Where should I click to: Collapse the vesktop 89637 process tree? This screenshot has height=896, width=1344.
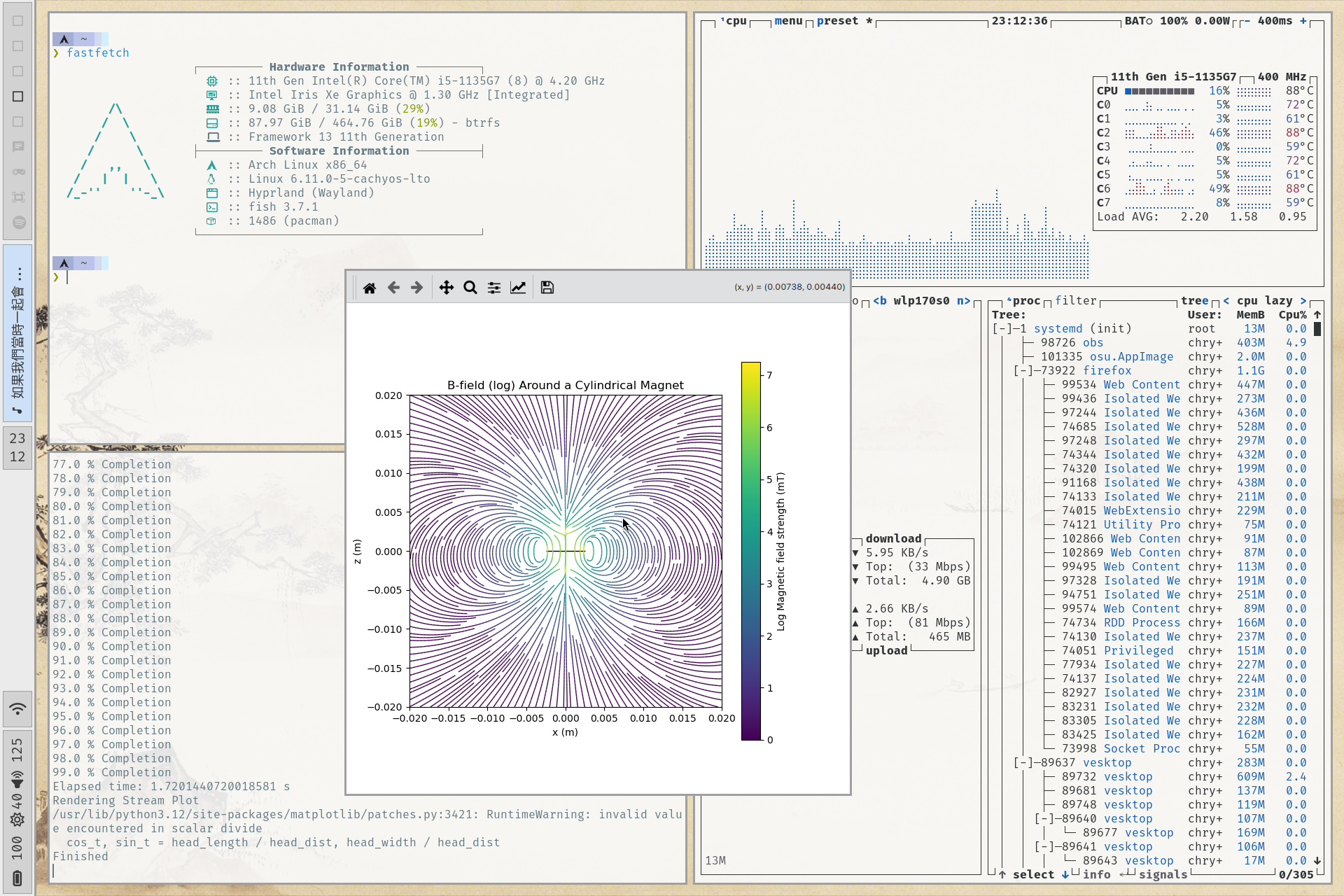(x=1022, y=763)
